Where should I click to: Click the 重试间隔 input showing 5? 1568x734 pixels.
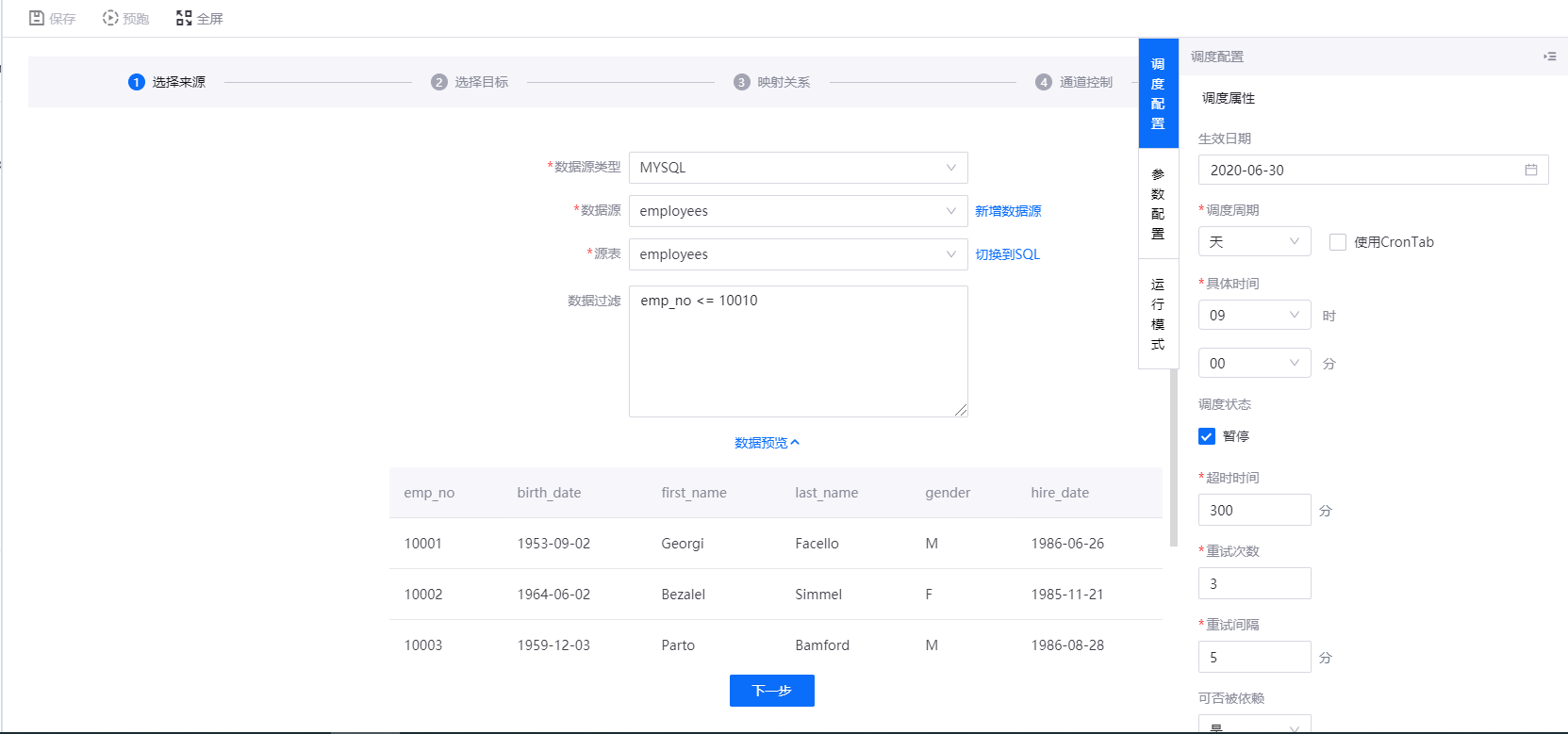pyautogui.click(x=1254, y=657)
